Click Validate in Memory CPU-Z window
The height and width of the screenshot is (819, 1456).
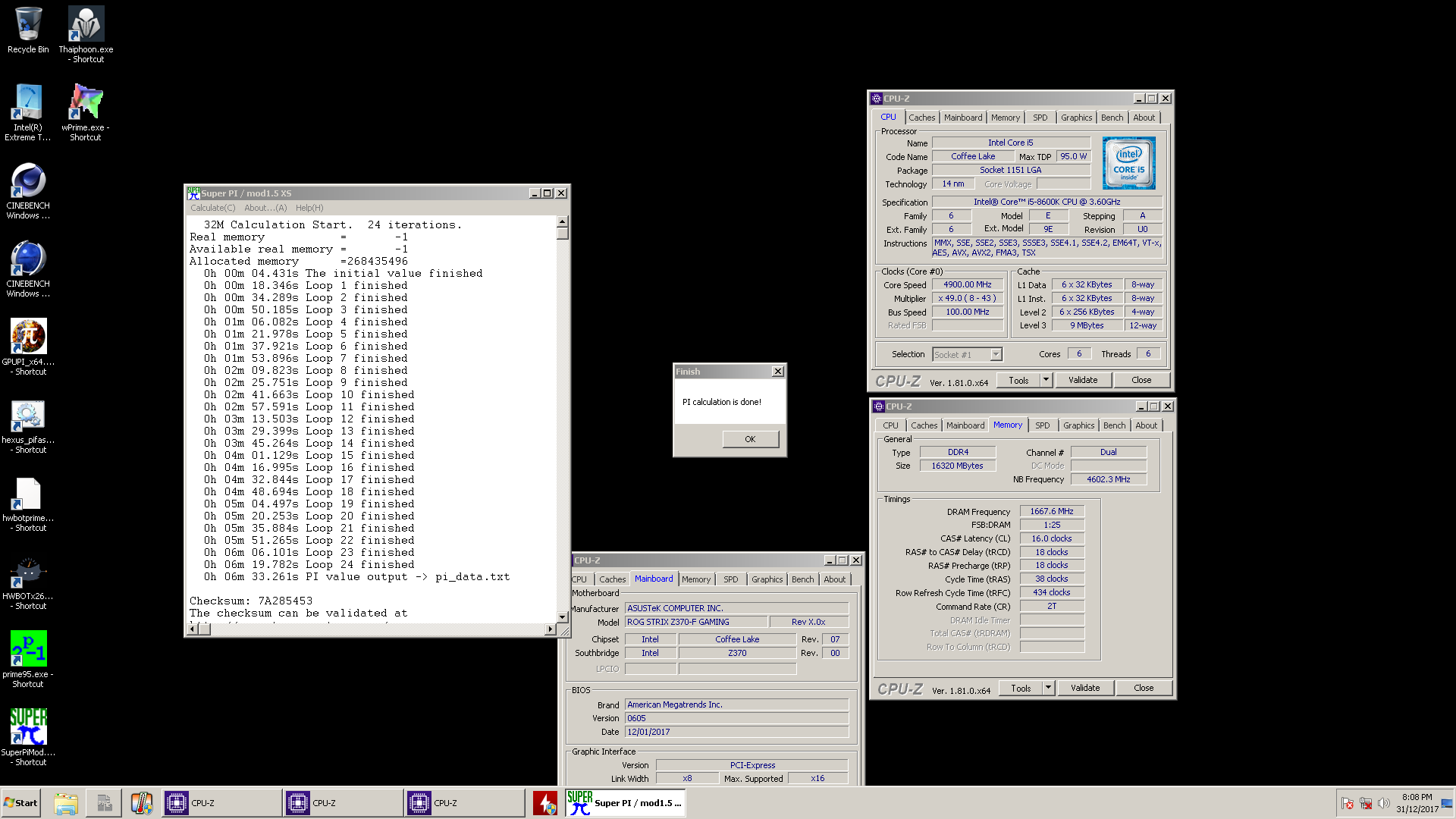tap(1085, 688)
